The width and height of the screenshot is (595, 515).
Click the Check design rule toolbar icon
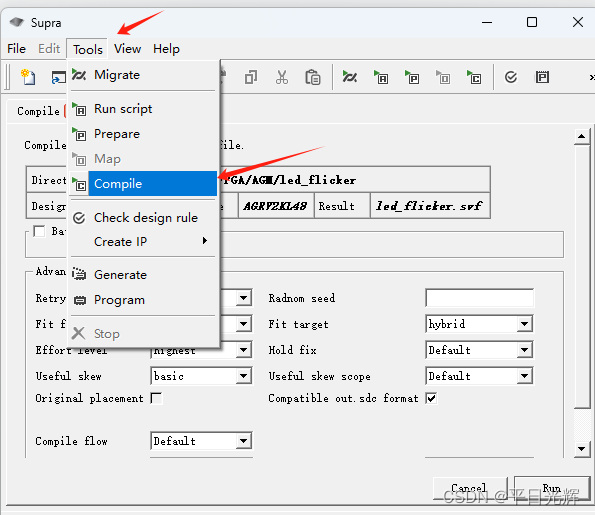click(x=511, y=77)
